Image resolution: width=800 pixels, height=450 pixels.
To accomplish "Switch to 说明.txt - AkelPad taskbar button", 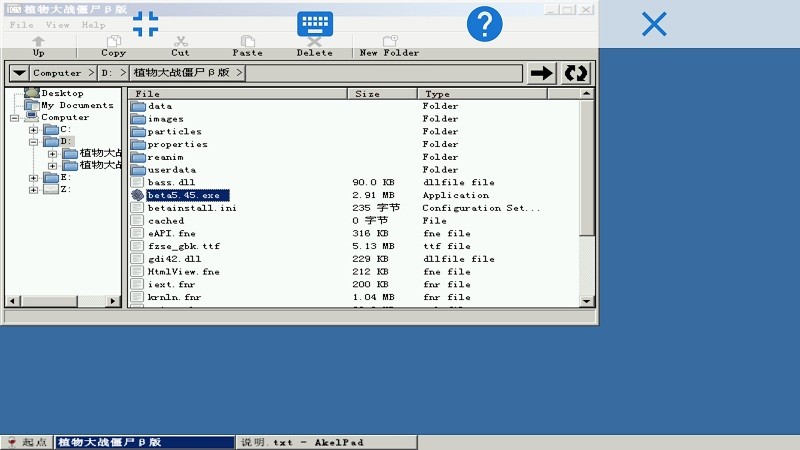I will pos(301,442).
